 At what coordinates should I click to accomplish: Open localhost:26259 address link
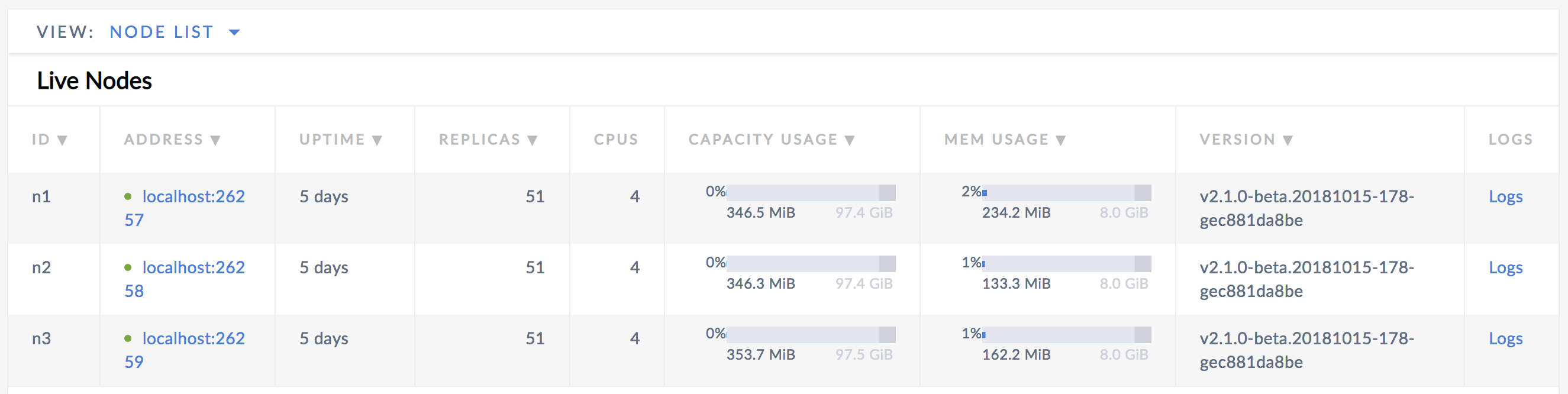[x=193, y=338]
